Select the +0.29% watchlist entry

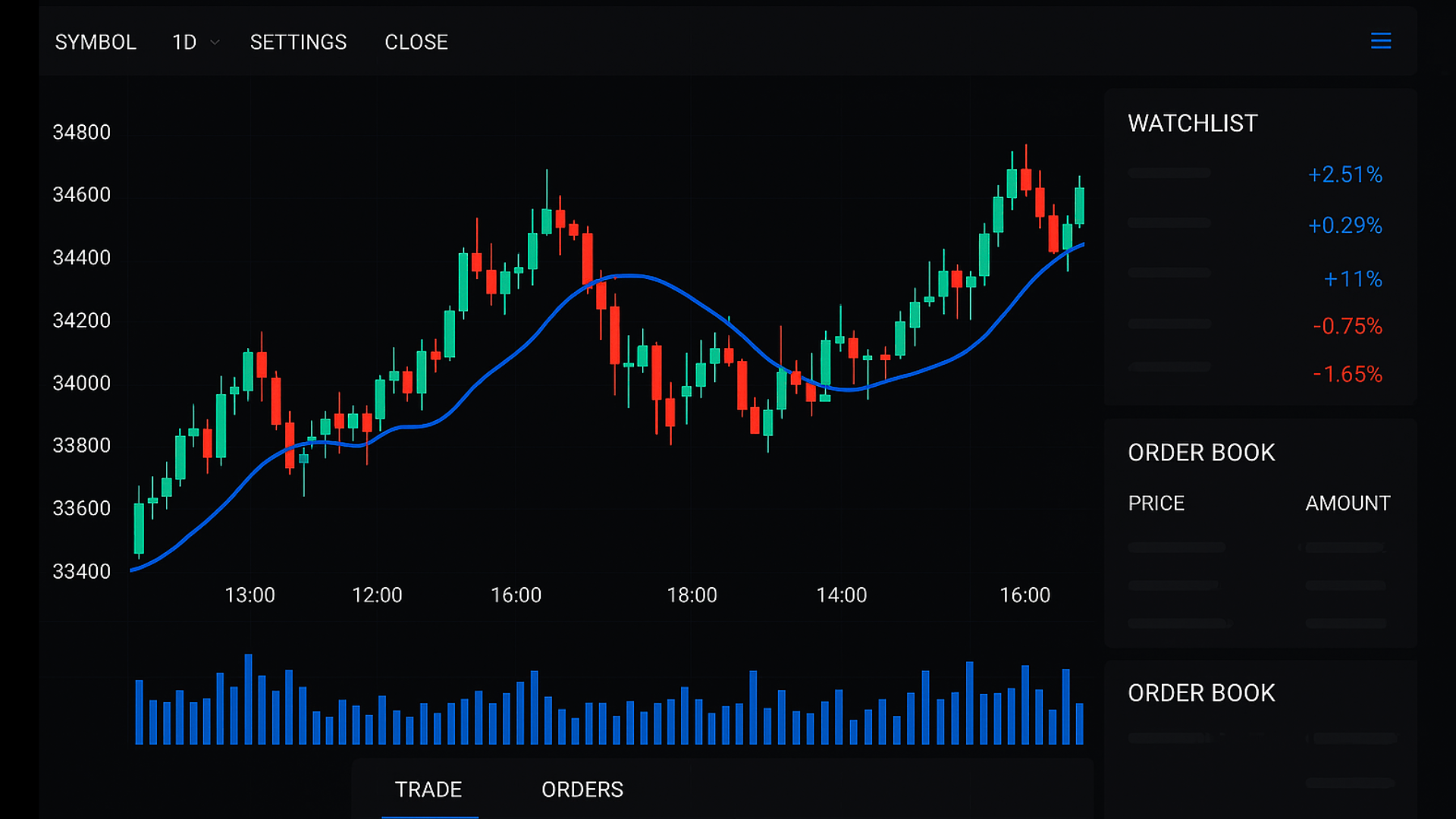point(1345,225)
